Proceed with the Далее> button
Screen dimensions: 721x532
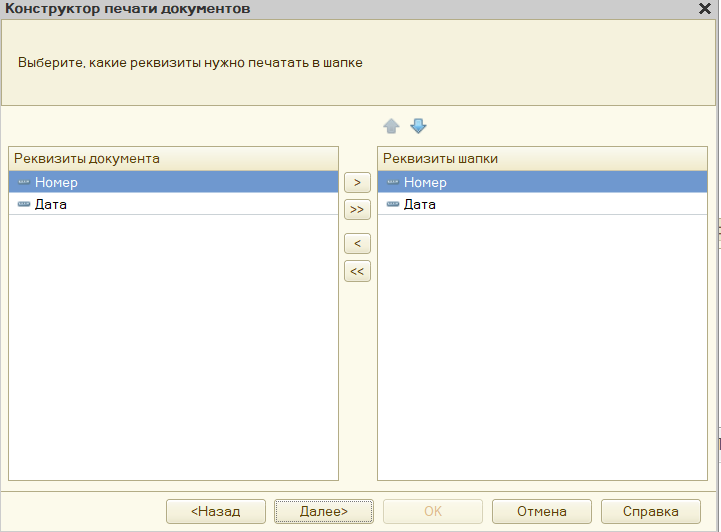coord(324,511)
